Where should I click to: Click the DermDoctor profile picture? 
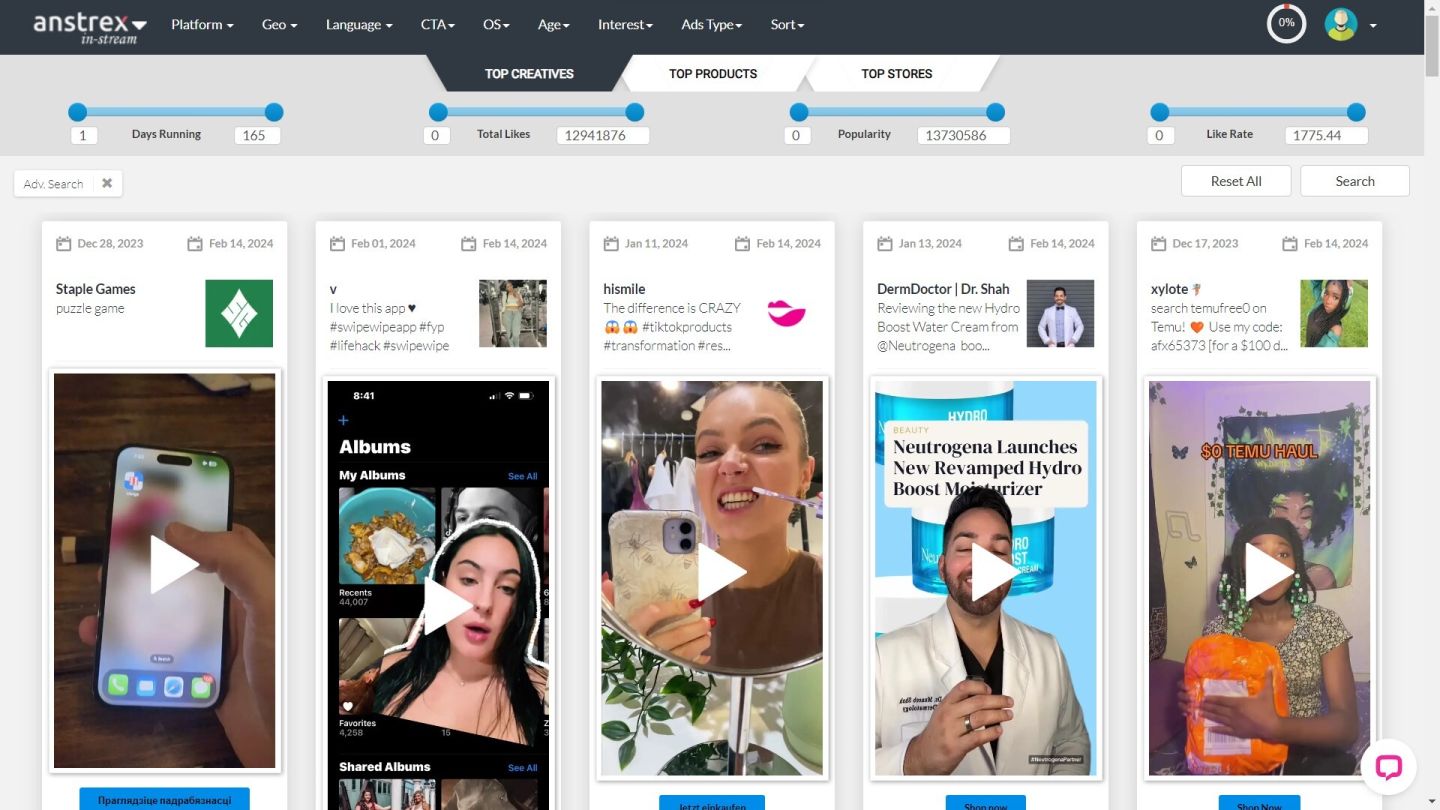click(x=1060, y=313)
